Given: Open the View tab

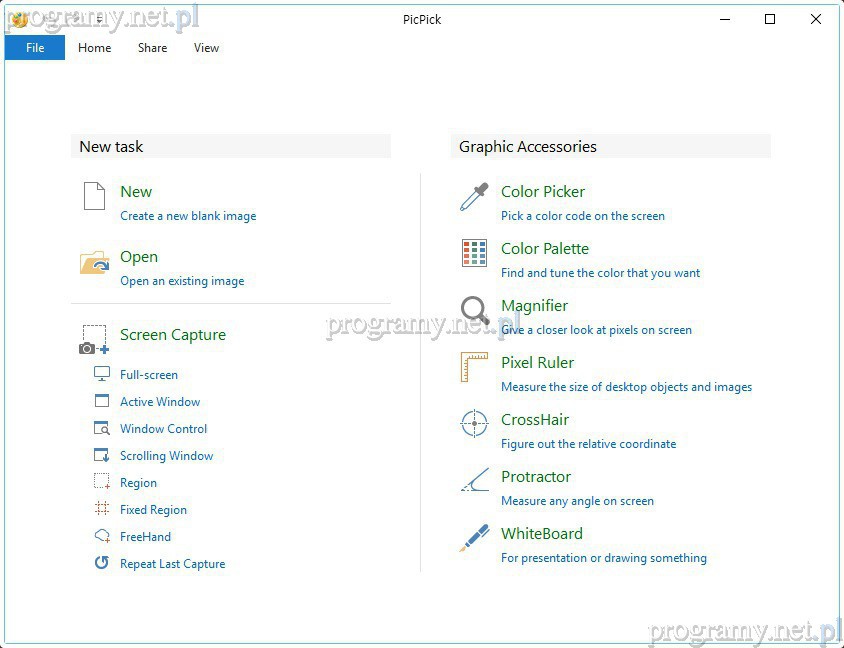Looking at the screenshot, I should click(207, 48).
